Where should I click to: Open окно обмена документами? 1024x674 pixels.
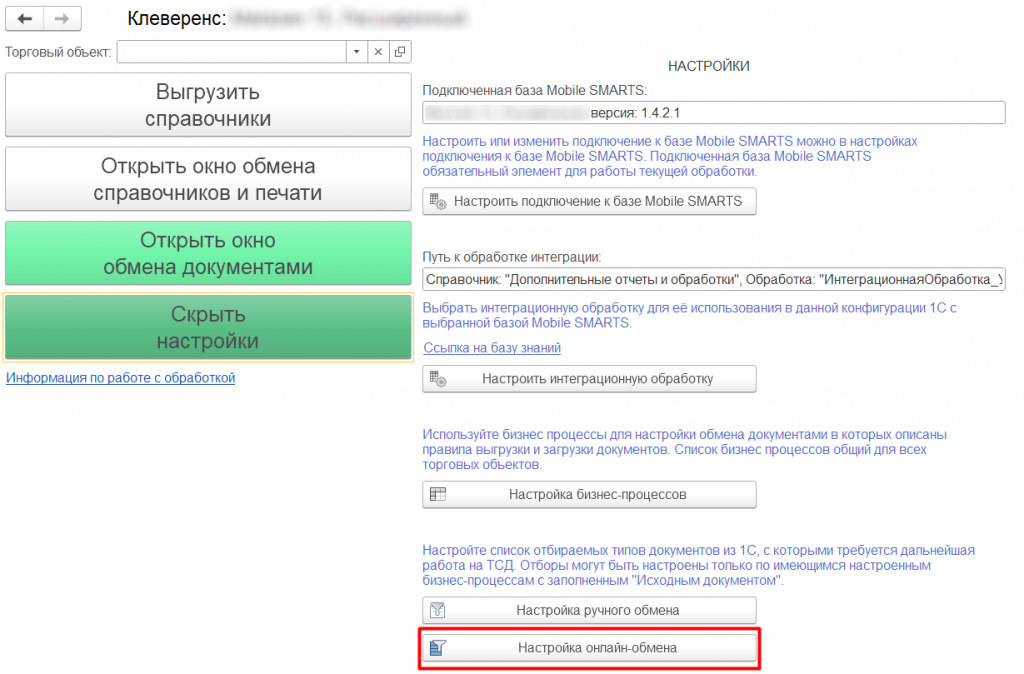pos(208,254)
